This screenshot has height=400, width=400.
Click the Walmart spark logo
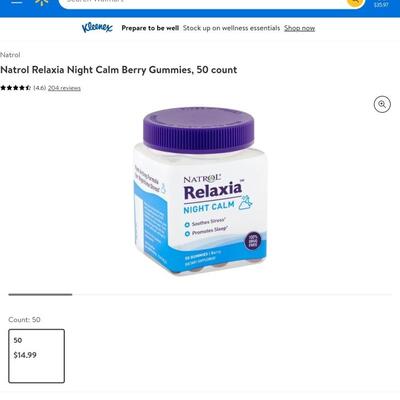click(42, 2)
